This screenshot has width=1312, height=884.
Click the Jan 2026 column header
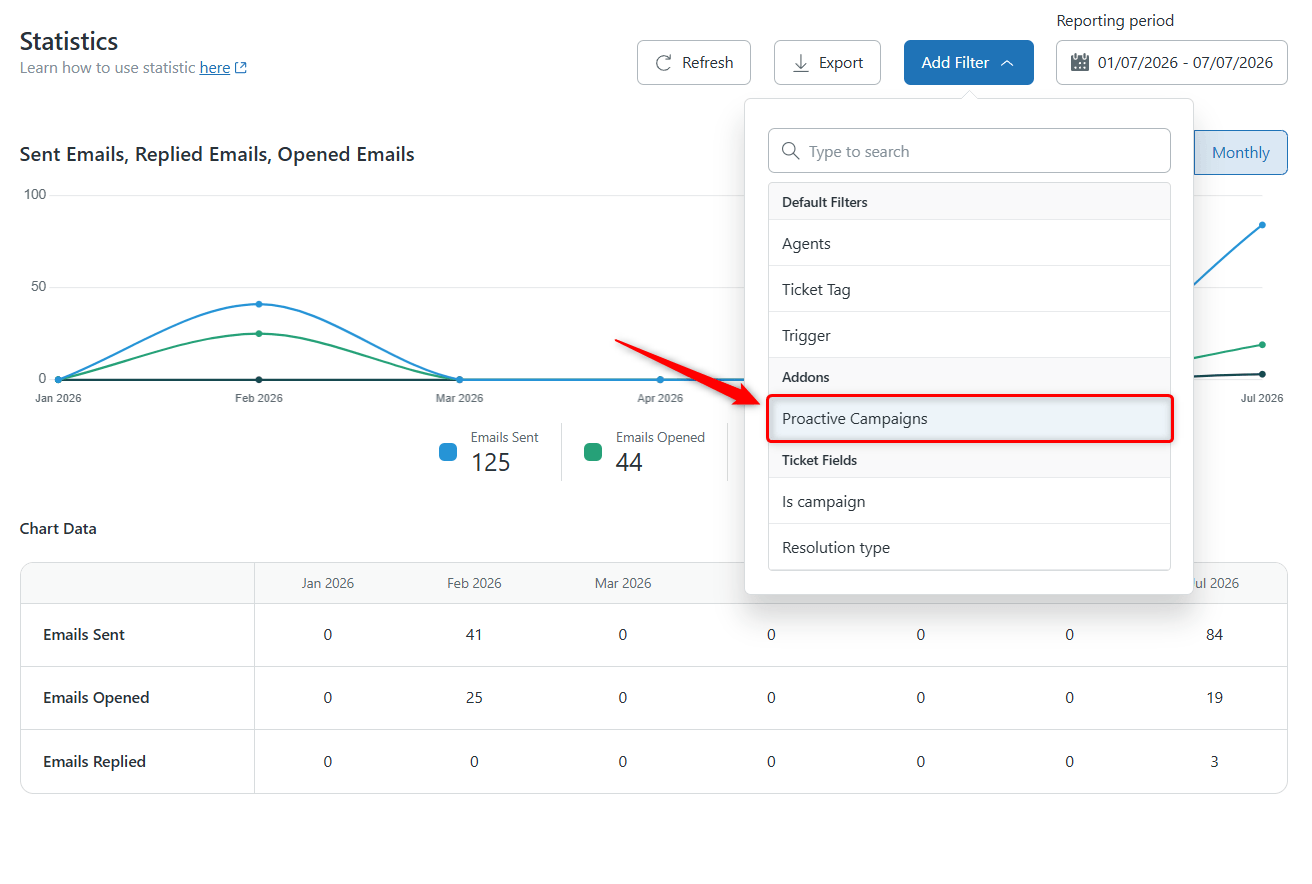click(328, 583)
